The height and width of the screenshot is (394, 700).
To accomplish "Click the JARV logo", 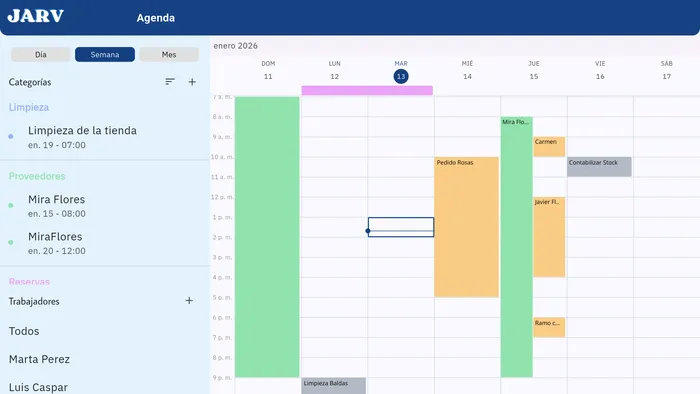I will click(x=36, y=17).
